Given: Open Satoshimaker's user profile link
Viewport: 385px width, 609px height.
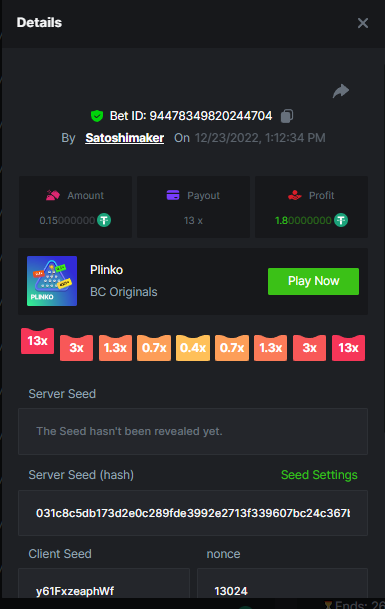Looking at the screenshot, I should point(124,138).
